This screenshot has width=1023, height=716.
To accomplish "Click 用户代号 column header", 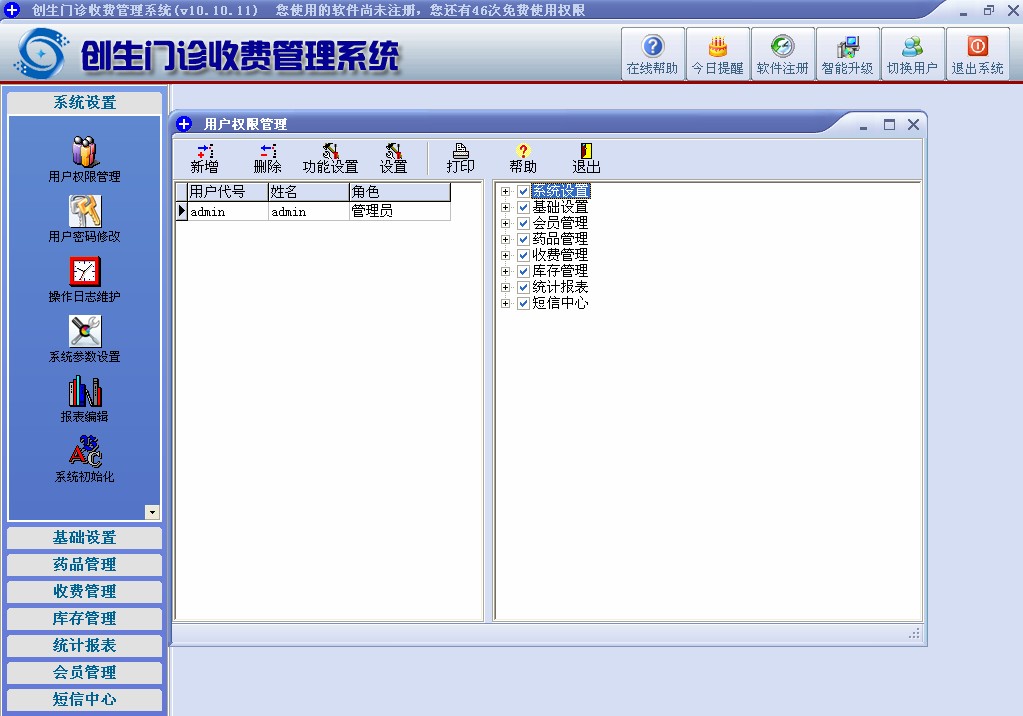I will point(228,192).
